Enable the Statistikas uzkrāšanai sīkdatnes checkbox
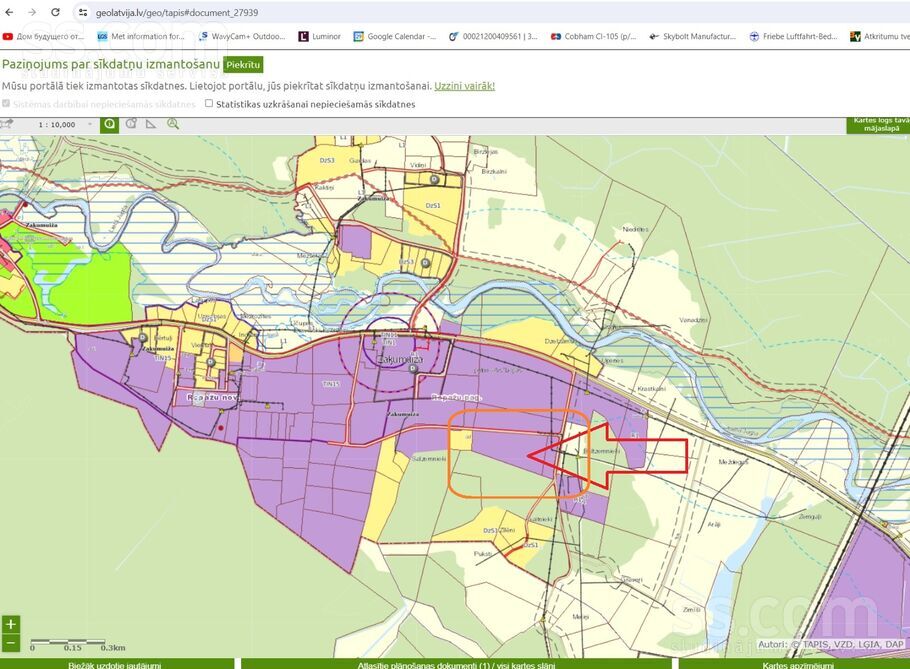Screen dimensions: 910x669 pyautogui.click(x=209, y=103)
